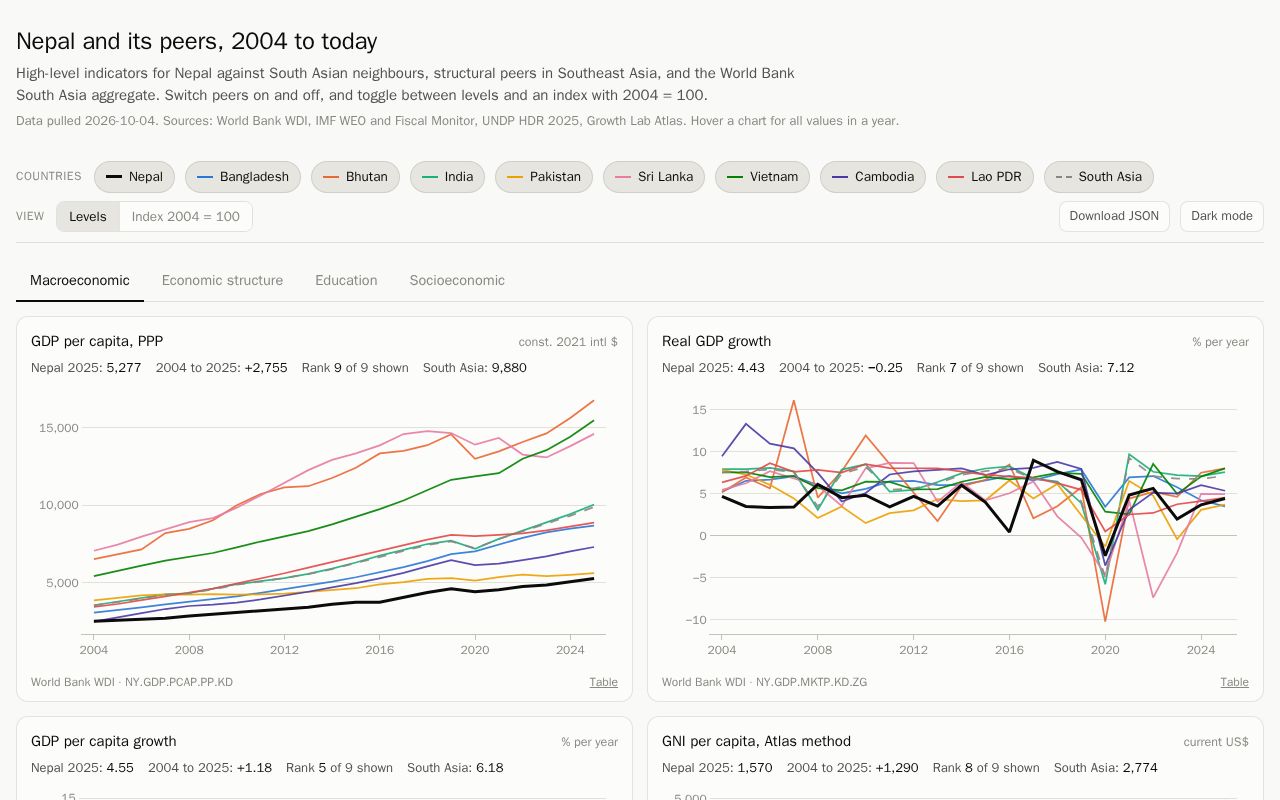Toggle the Bhutan country chip
Image resolution: width=1280 pixels, height=800 pixels.
click(x=355, y=177)
